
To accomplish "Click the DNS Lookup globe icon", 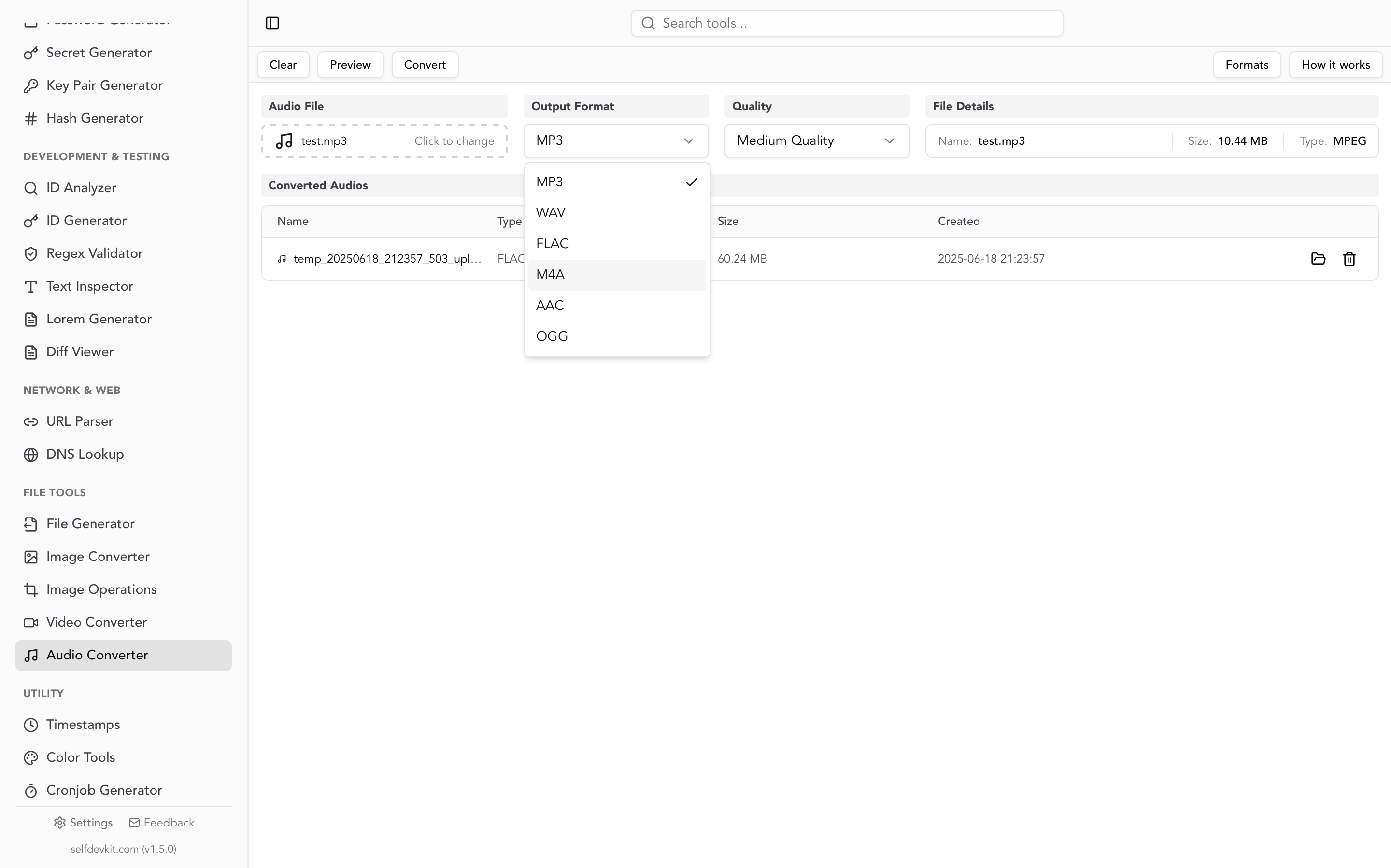I will pos(31,455).
